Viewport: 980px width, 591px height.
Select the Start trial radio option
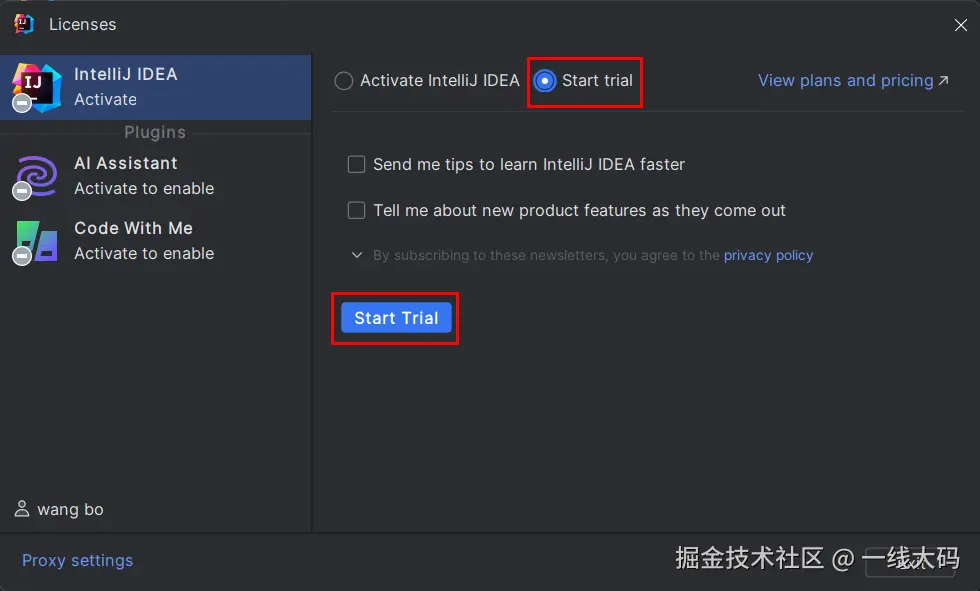pyautogui.click(x=545, y=81)
